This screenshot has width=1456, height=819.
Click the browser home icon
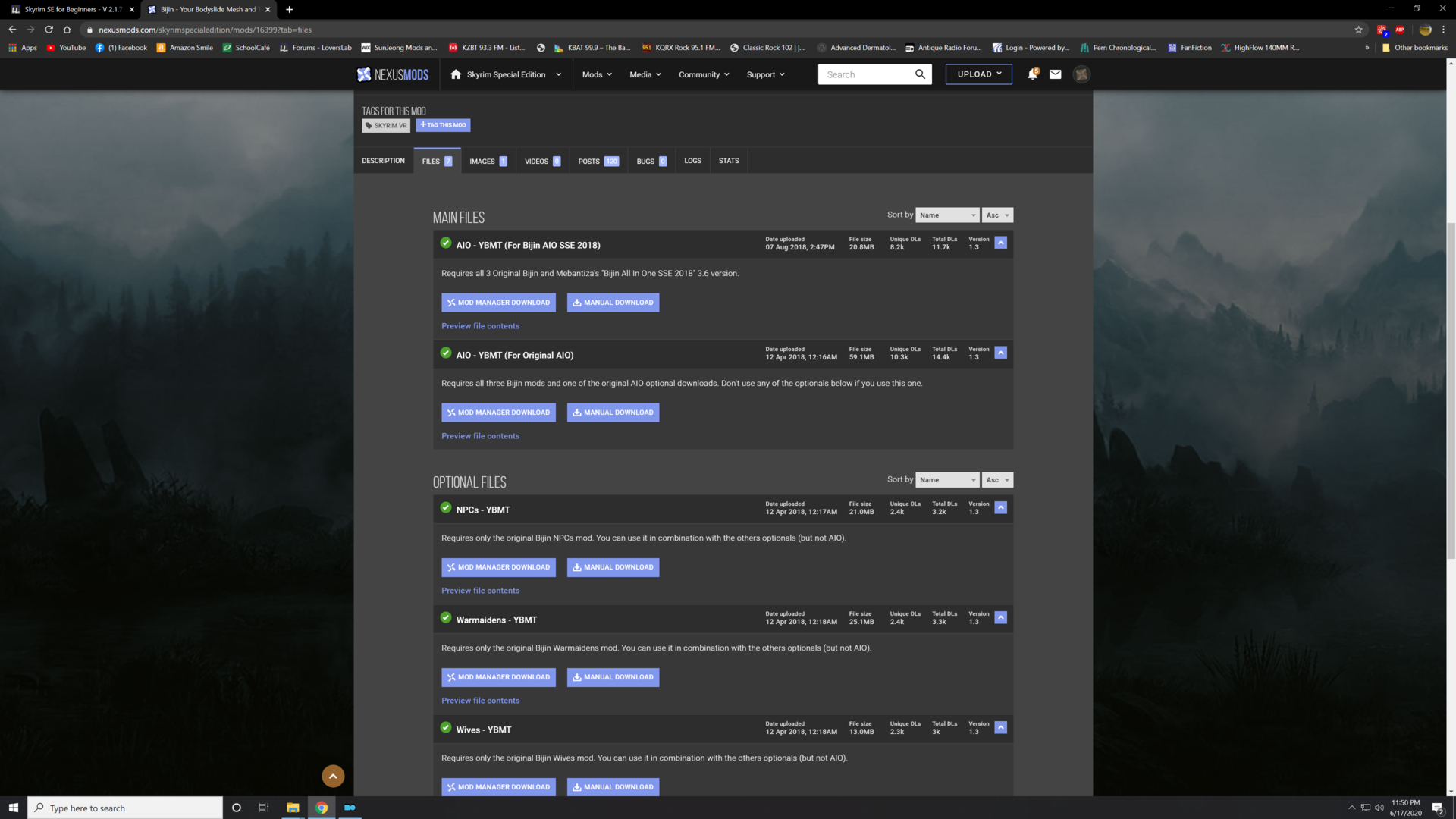tap(67, 30)
